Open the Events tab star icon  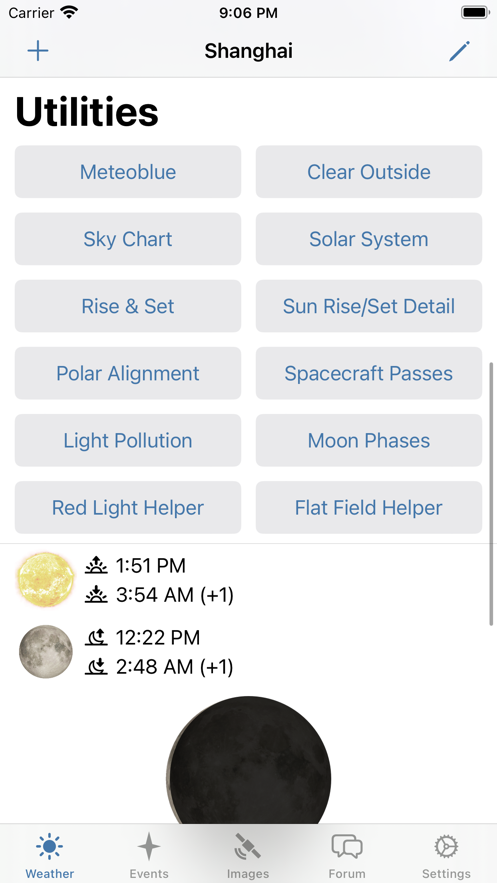(x=149, y=855)
